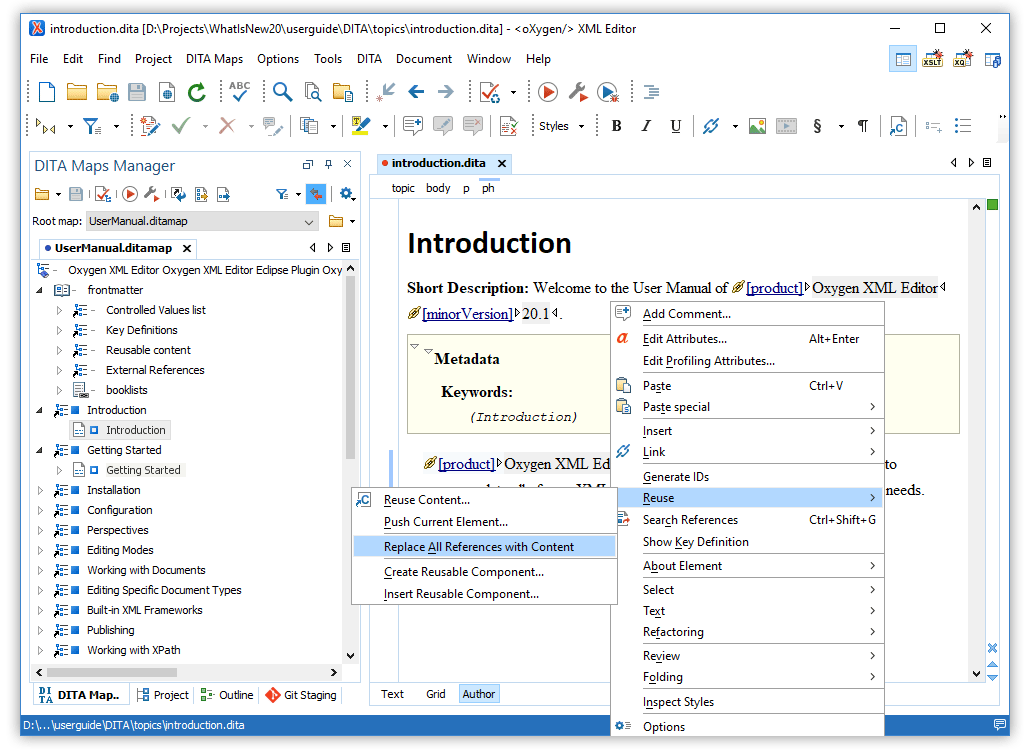Click the green Reload icon
Viewport: 1030px width, 750px height.
(x=196, y=92)
